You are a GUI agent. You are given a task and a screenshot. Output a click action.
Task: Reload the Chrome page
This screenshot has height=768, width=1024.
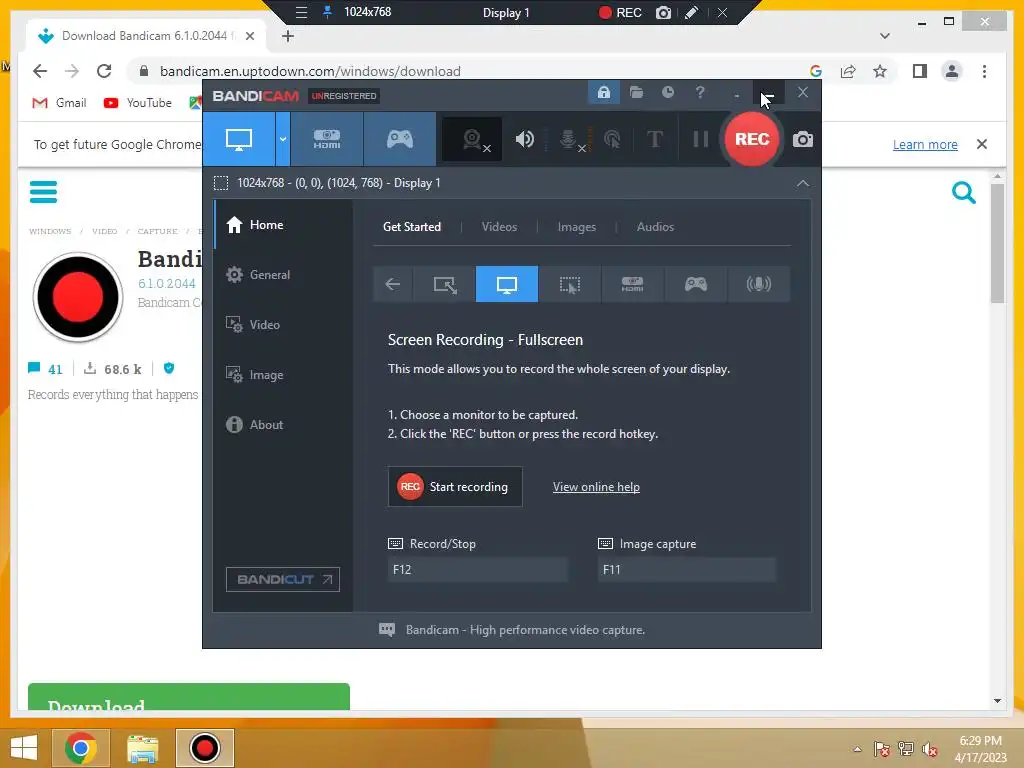click(104, 71)
